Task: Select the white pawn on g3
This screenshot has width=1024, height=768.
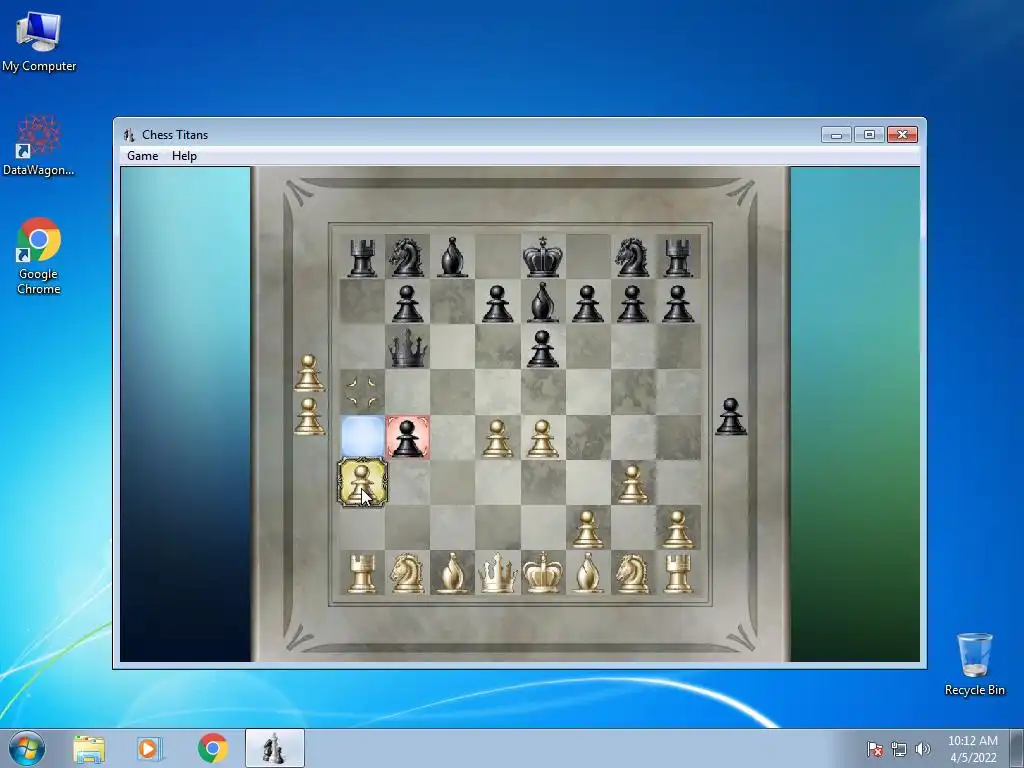Action: [x=633, y=483]
